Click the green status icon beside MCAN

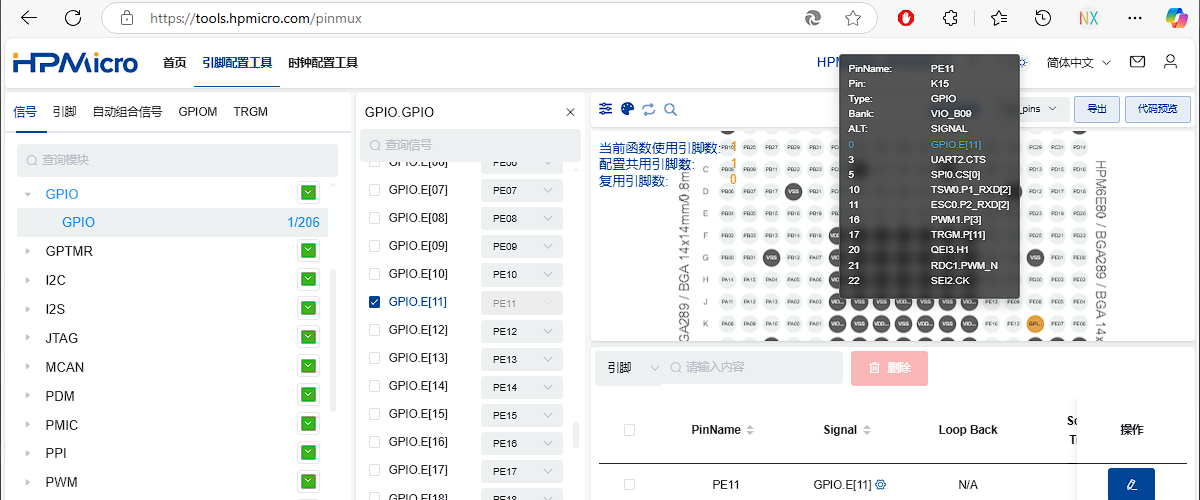308,367
